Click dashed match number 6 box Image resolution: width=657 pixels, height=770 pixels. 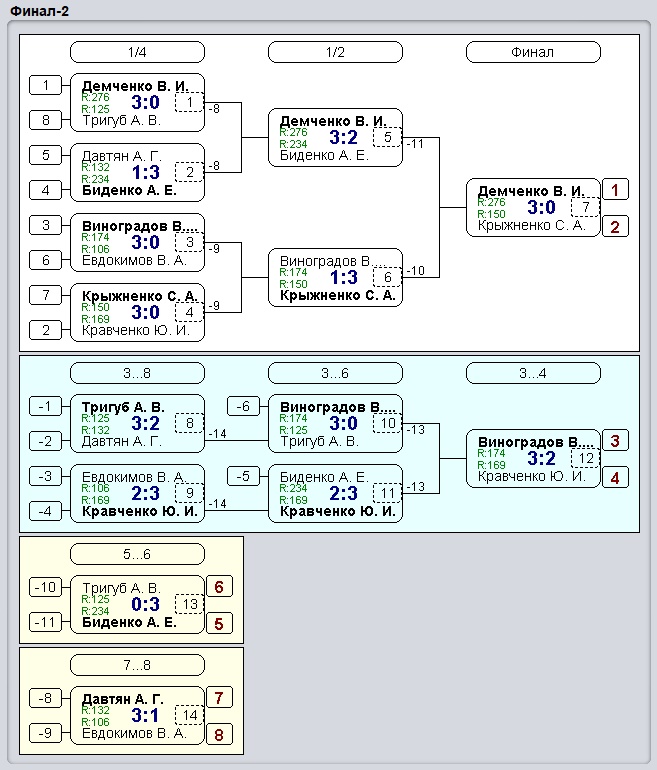[387, 277]
